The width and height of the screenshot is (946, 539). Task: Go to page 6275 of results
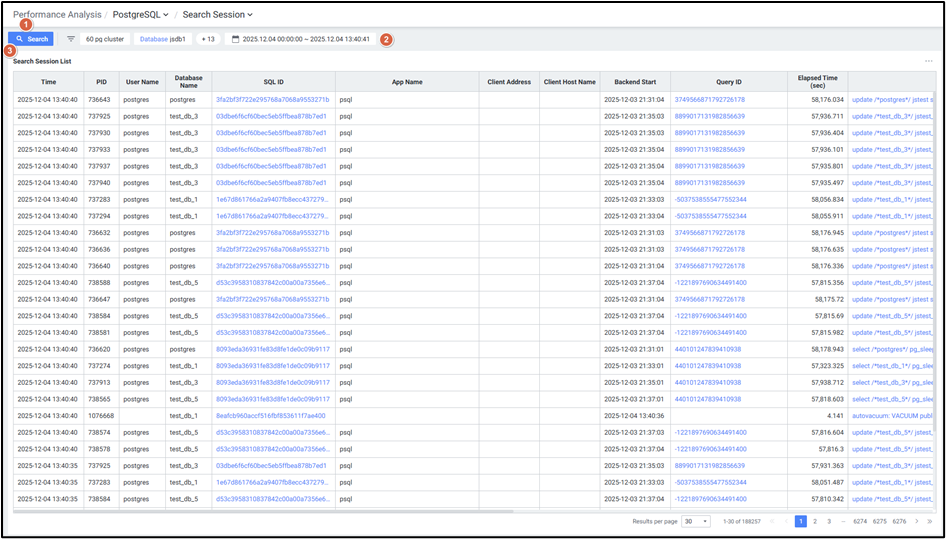(x=879, y=521)
